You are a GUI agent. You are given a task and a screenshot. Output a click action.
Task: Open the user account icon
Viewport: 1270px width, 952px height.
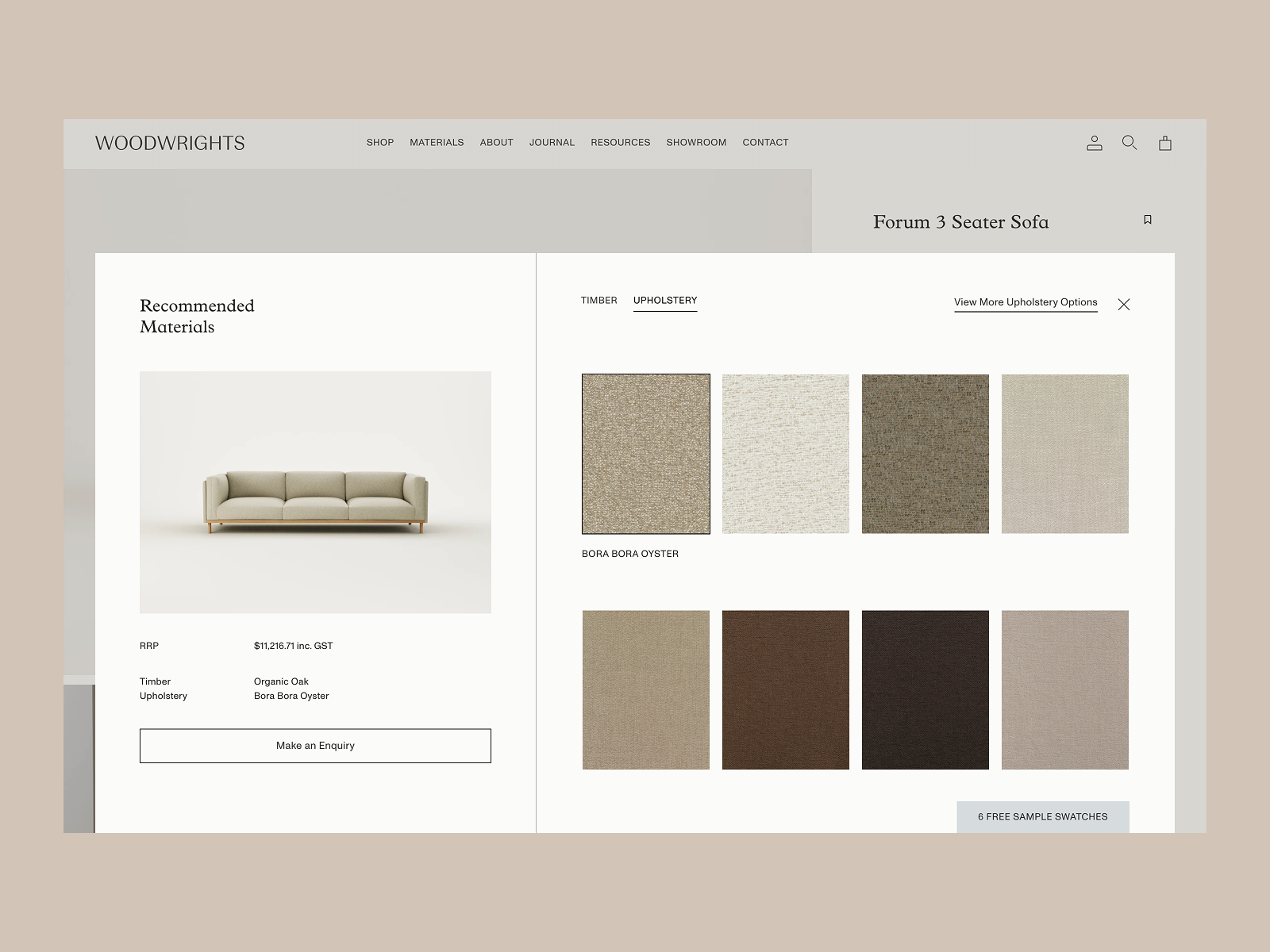(1095, 143)
